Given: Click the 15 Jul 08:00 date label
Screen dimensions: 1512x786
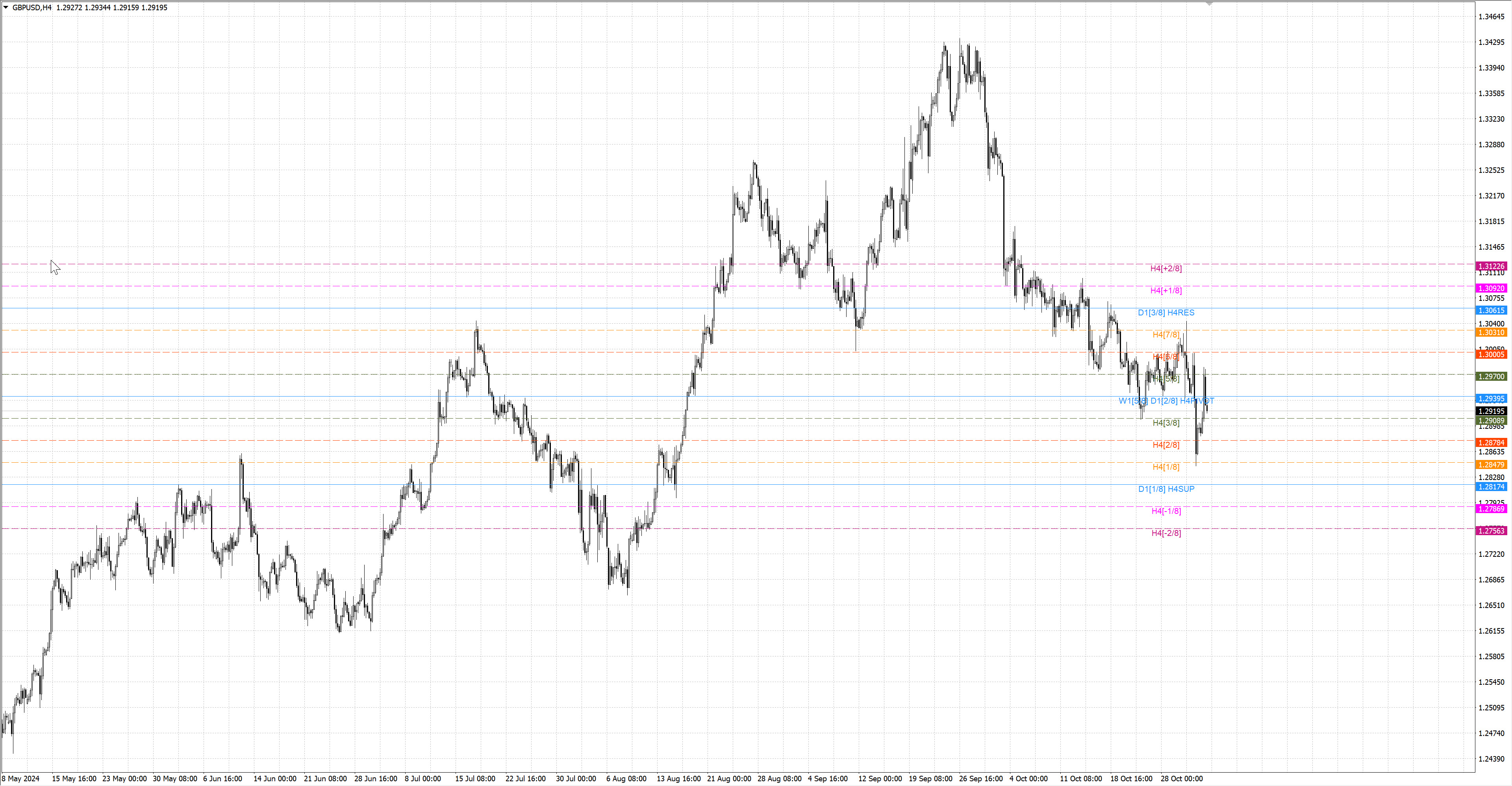Looking at the screenshot, I should (475, 779).
